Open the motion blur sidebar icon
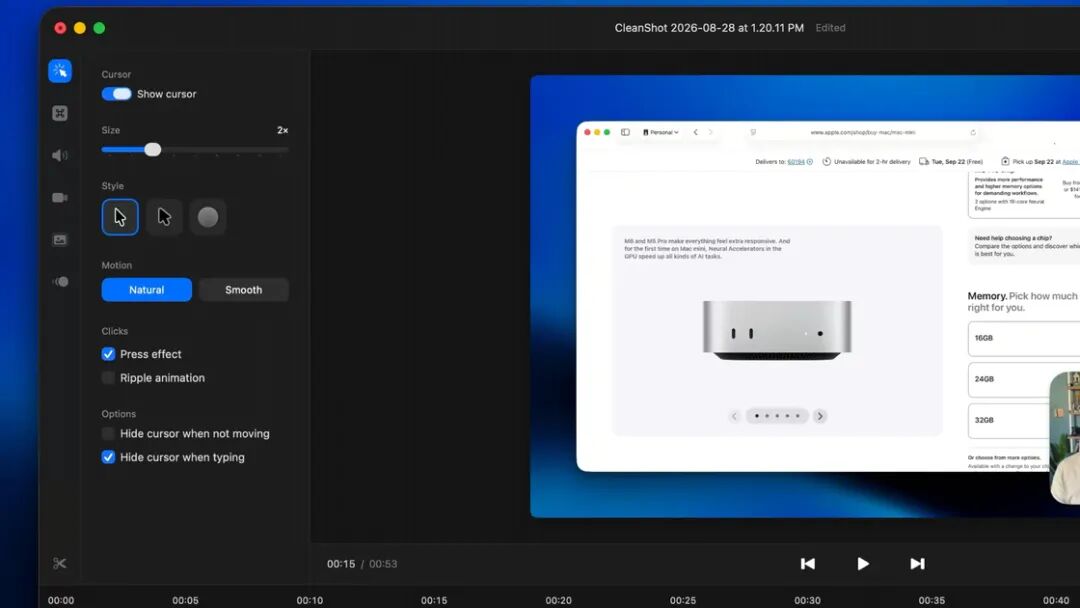This screenshot has width=1080, height=608. pyautogui.click(x=60, y=282)
